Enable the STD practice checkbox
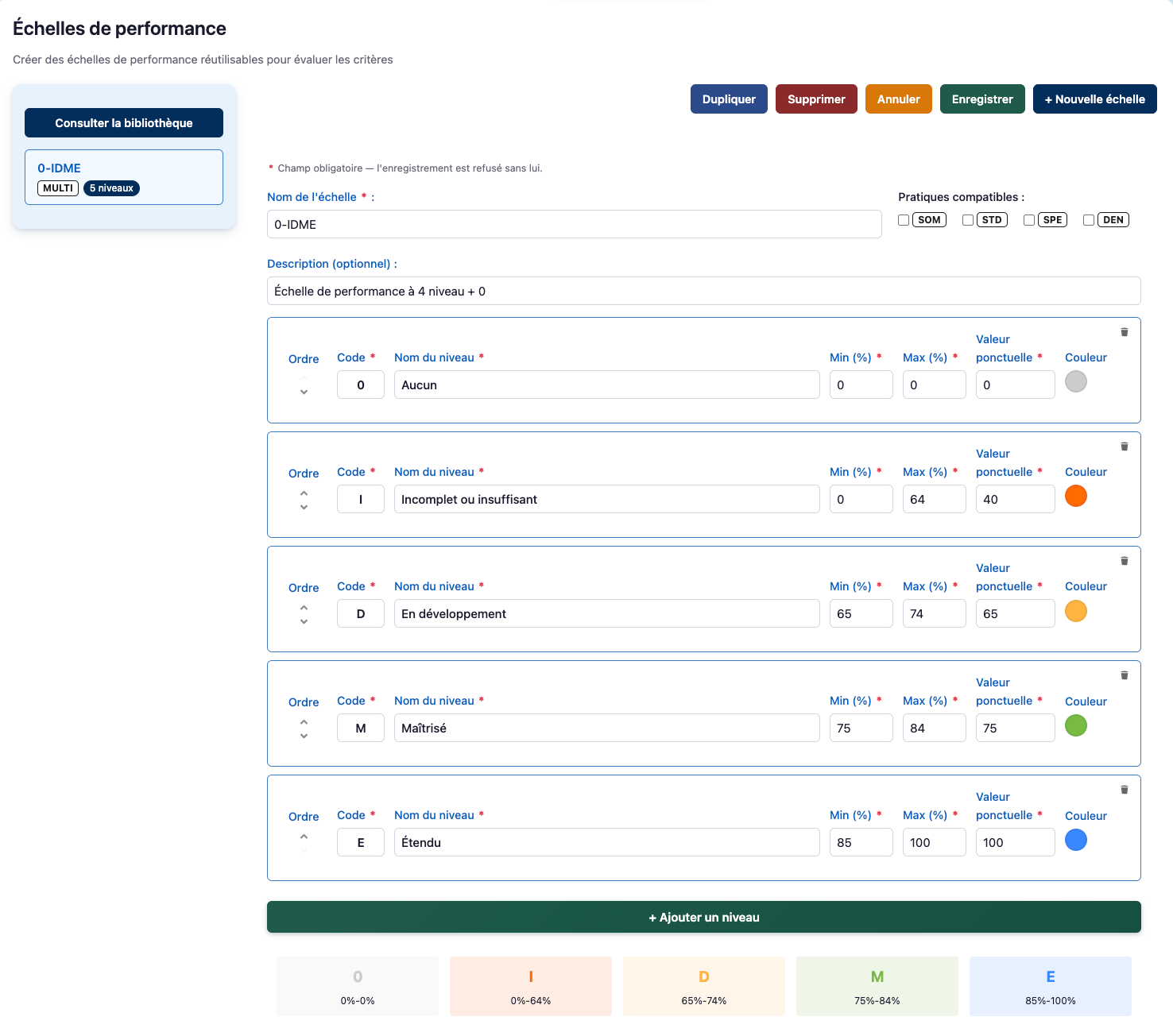Viewport: 1173px width, 1036px height. coord(968,220)
